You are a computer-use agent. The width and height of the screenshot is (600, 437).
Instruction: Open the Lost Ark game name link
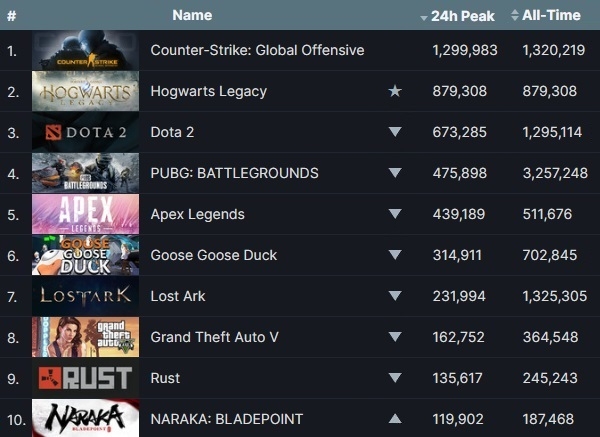(x=178, y=296)
